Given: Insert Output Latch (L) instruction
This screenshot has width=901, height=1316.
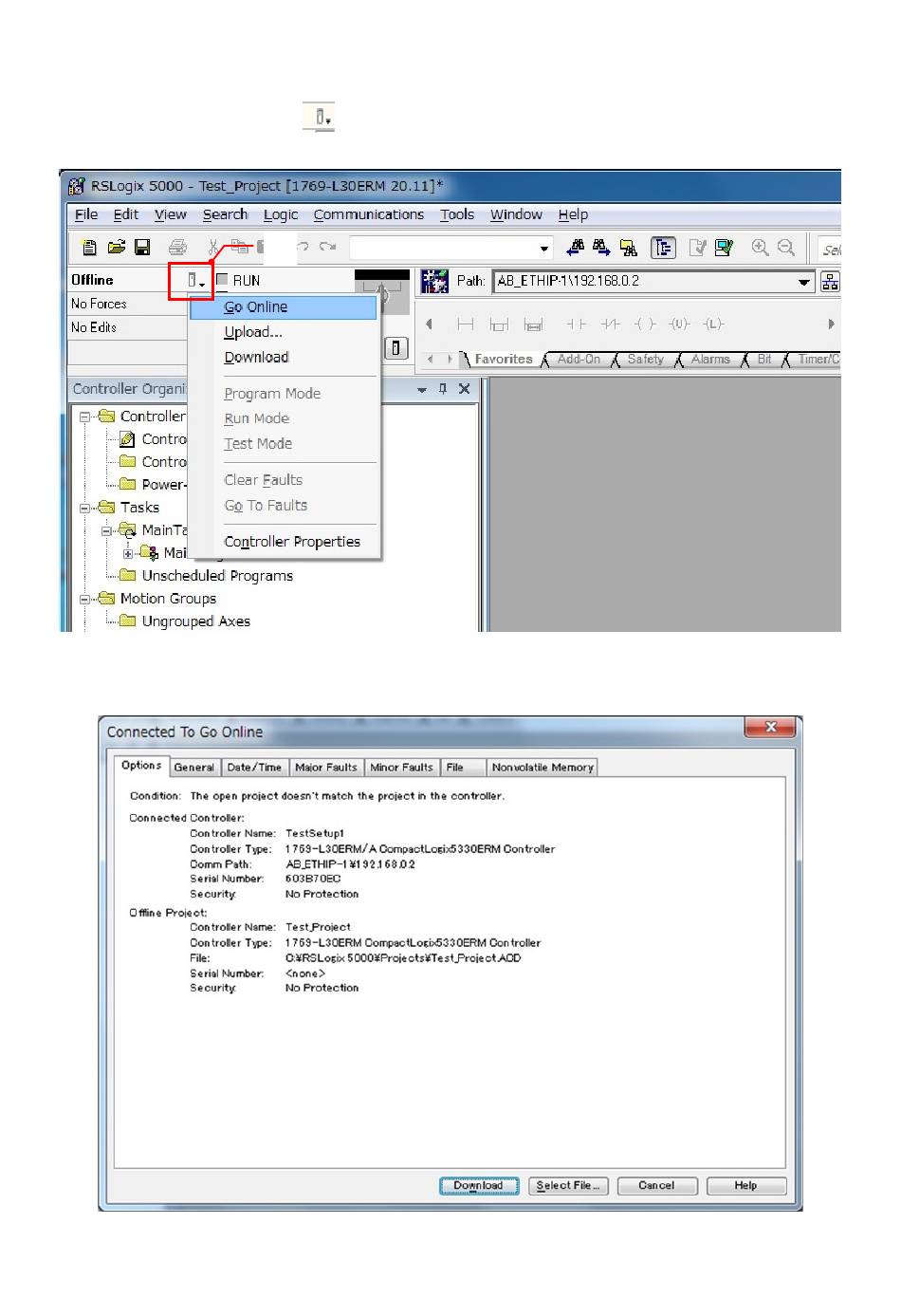Looking at the screenshot, I should 713,324.
